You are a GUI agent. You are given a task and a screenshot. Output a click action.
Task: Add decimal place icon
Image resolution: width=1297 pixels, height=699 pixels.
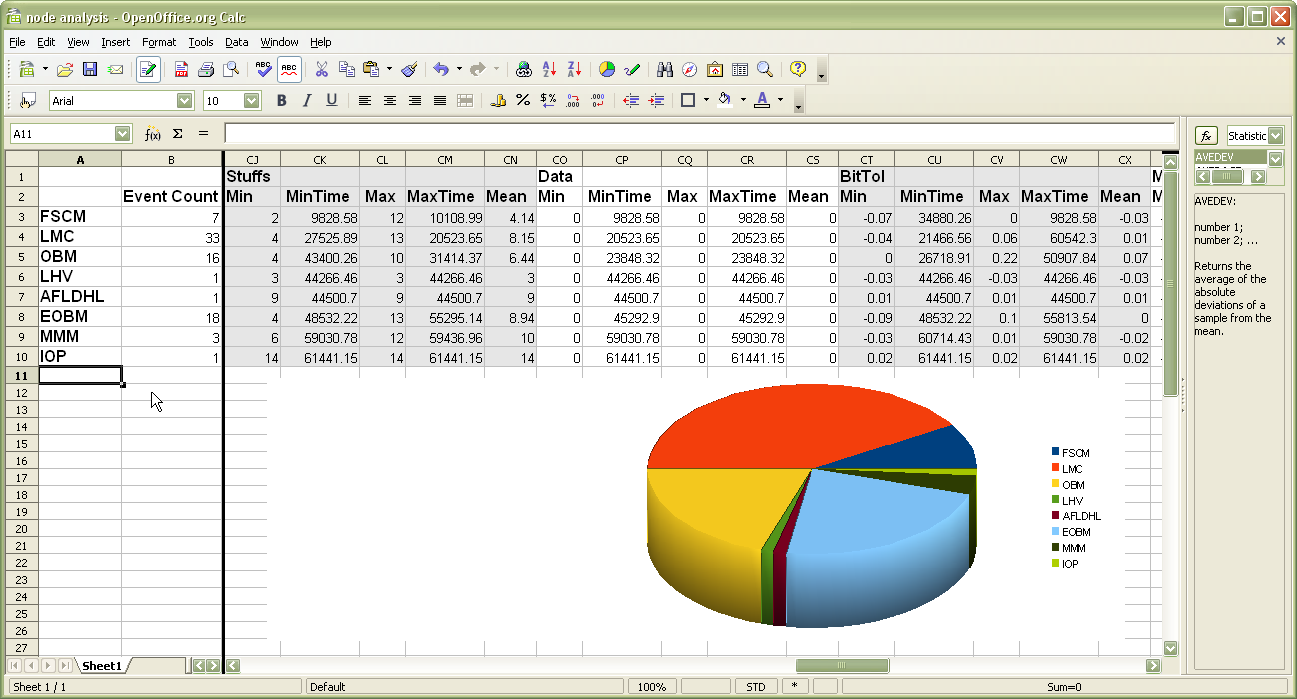tap(573, 100)
